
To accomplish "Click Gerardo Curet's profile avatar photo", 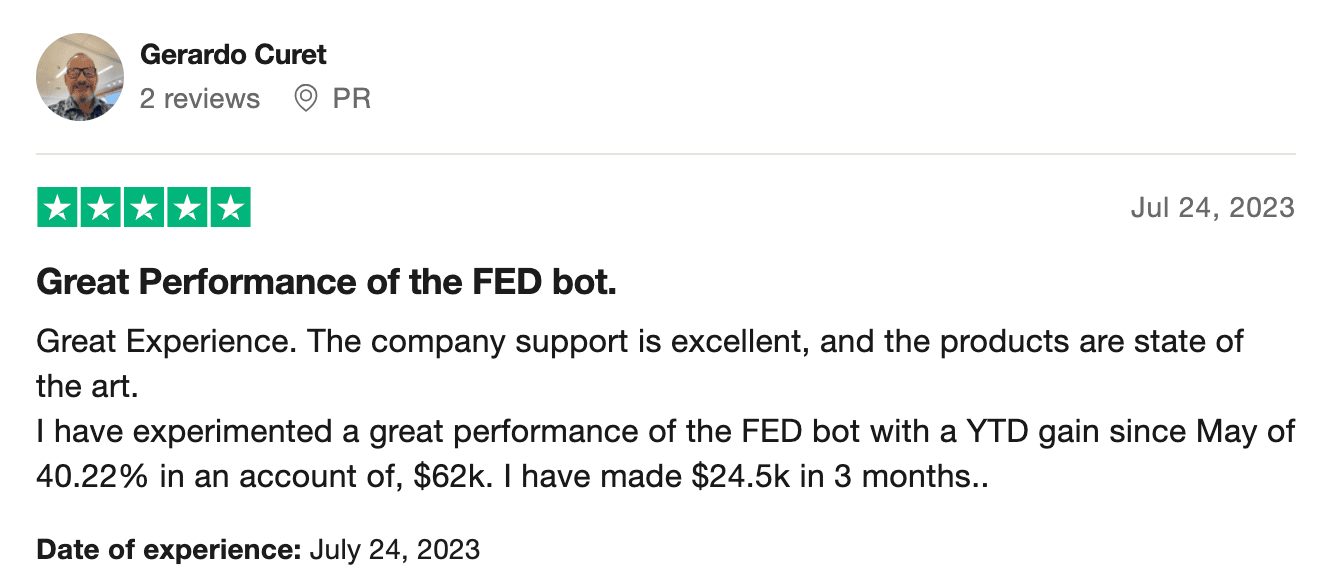I will (x=80, y=77).
